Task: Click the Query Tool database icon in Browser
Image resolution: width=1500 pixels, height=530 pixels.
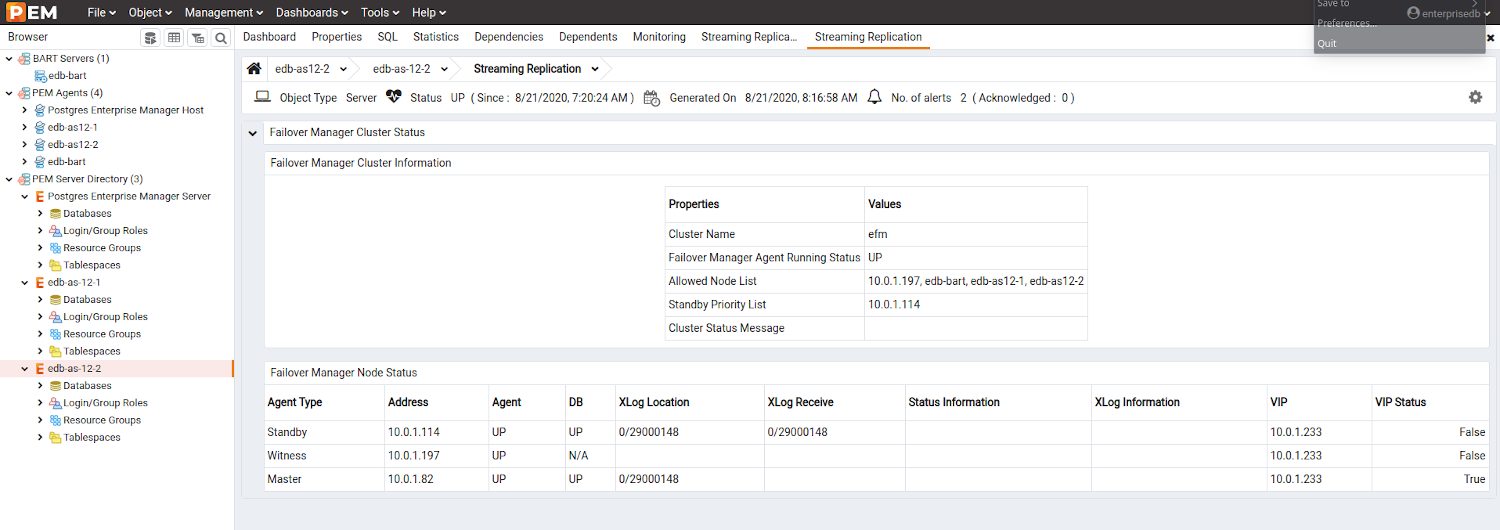Action: point(150,37)
